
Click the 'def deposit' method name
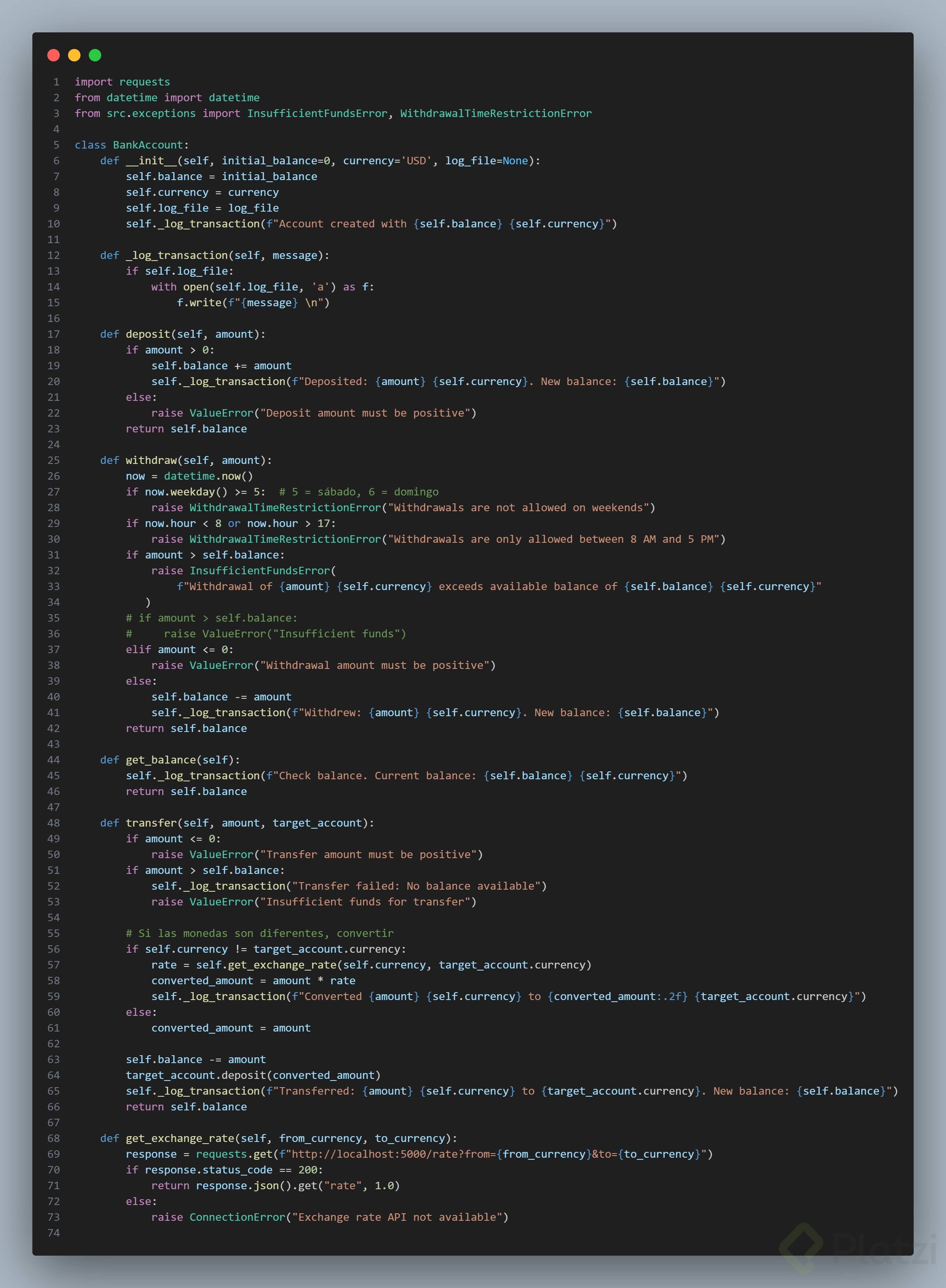coord(149,334)
